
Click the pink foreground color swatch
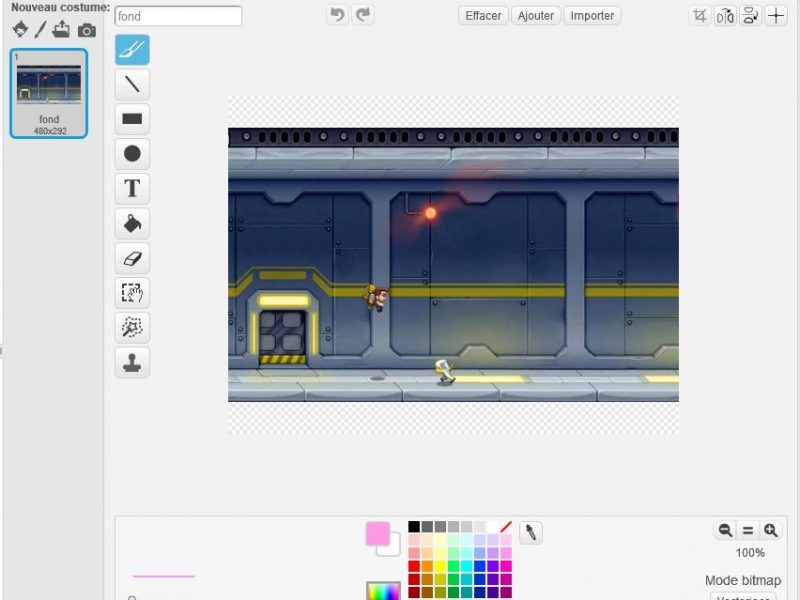pyautogui.click(x=378, y=534)
